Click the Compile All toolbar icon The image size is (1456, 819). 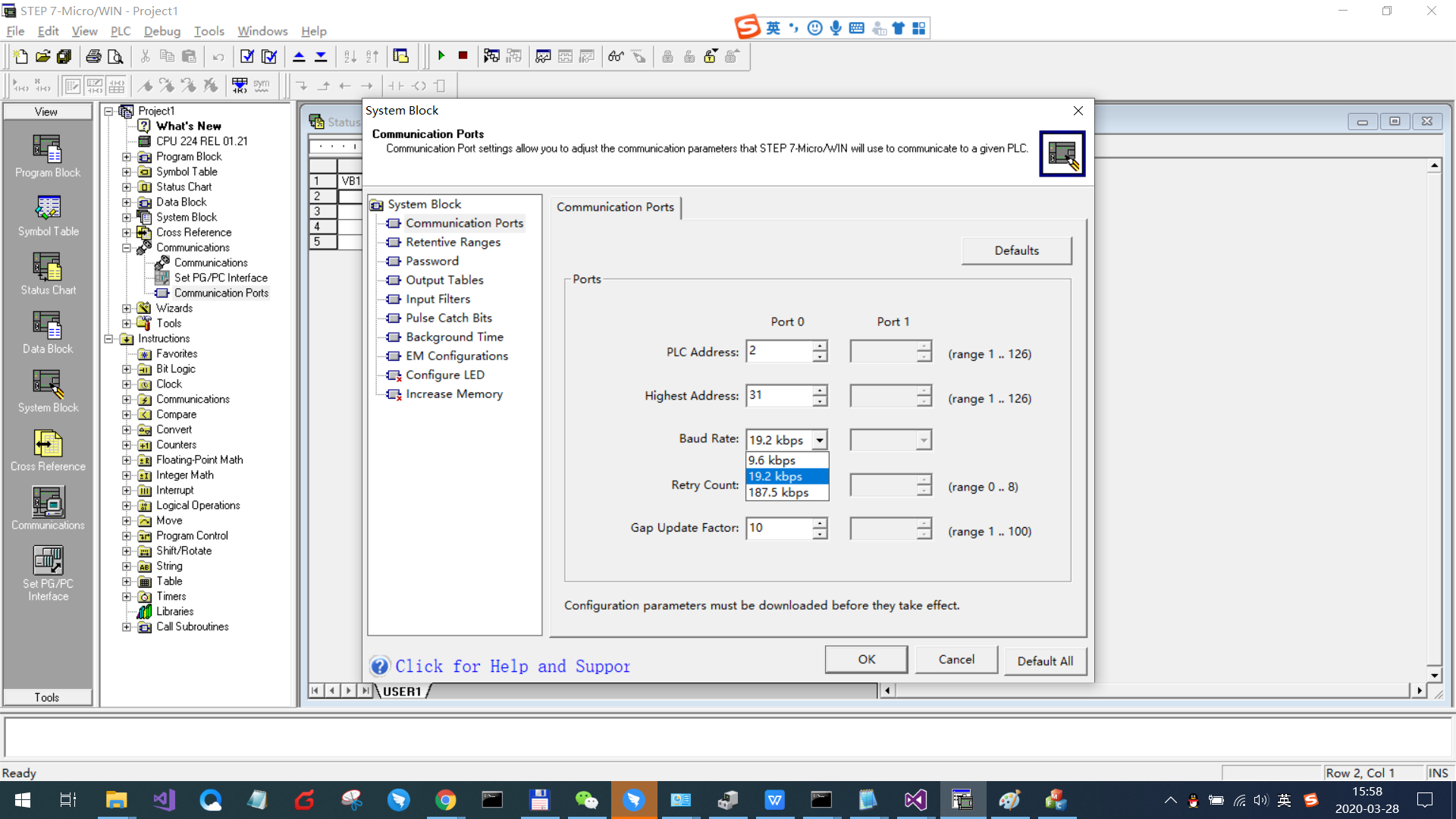[x=269, y=56]
